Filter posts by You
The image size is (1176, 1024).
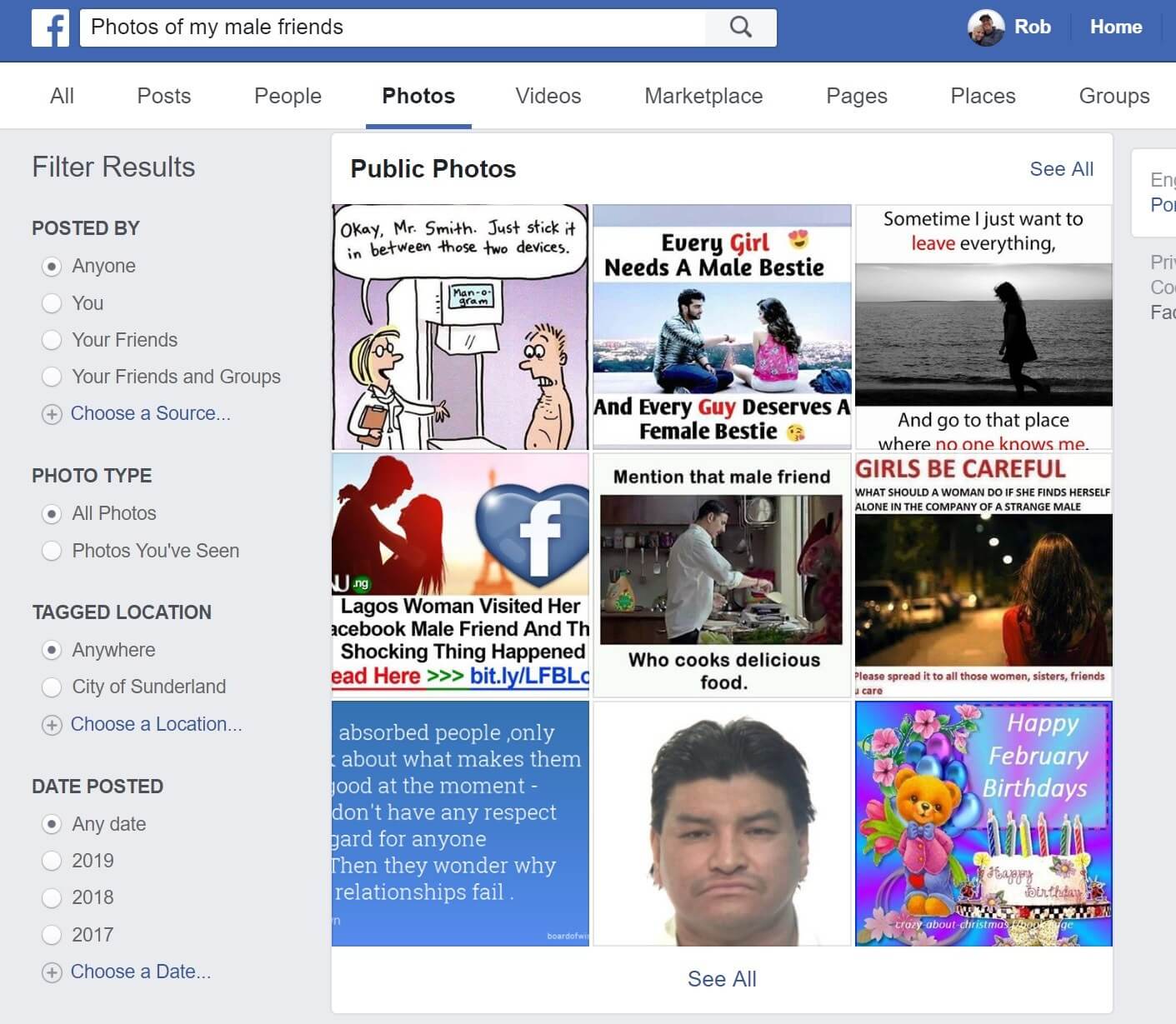click(x=52, y=303)
